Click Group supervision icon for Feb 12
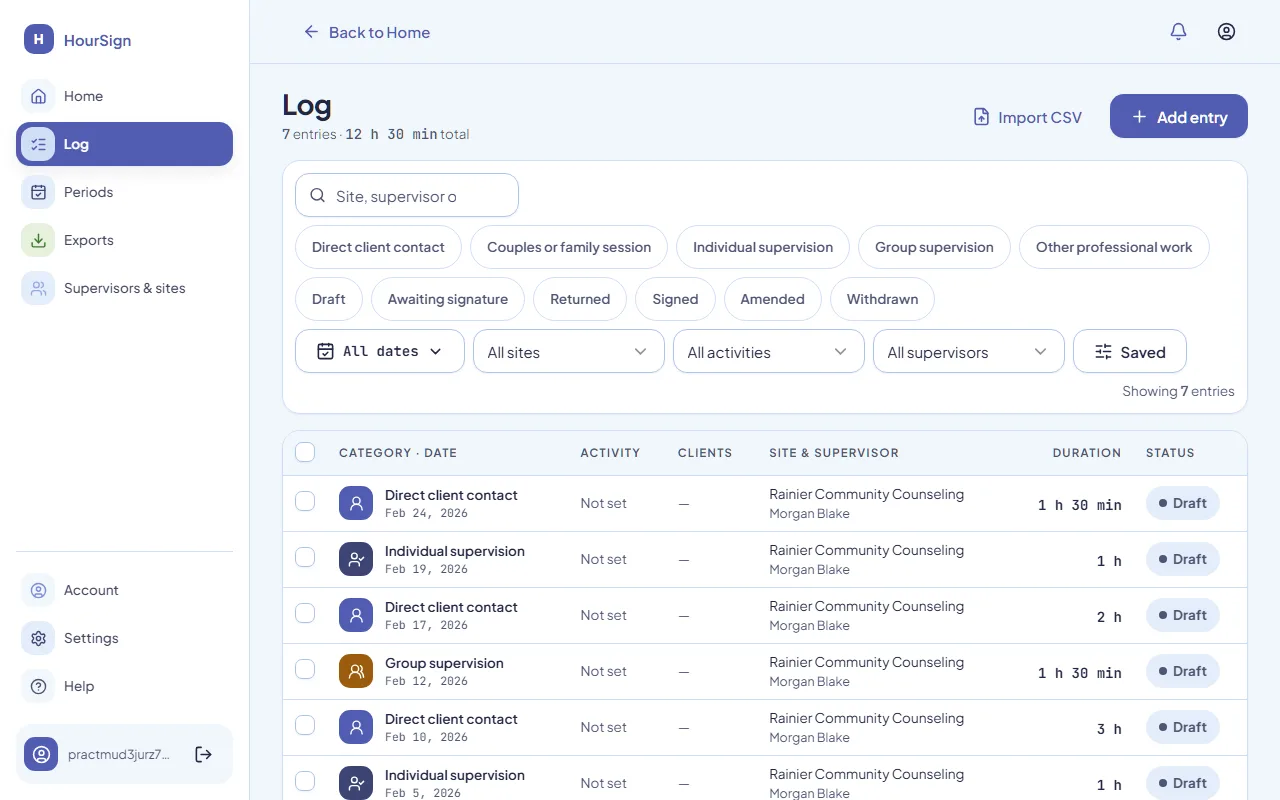 pos(356,671)
